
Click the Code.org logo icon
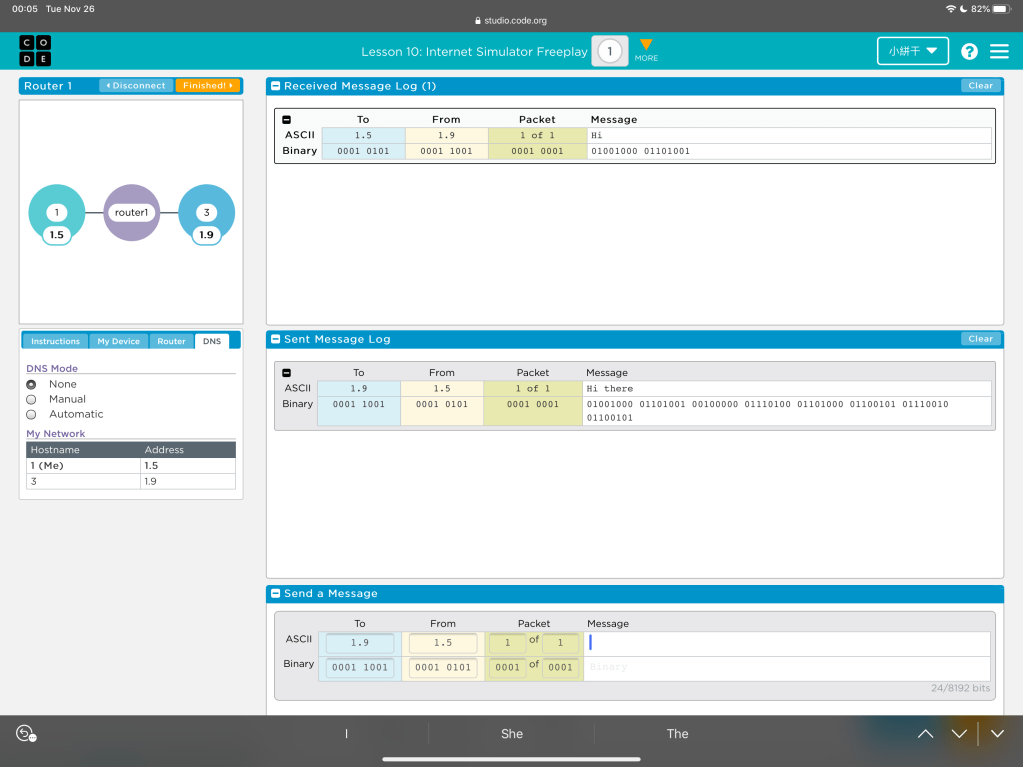[x=35, y=51]
